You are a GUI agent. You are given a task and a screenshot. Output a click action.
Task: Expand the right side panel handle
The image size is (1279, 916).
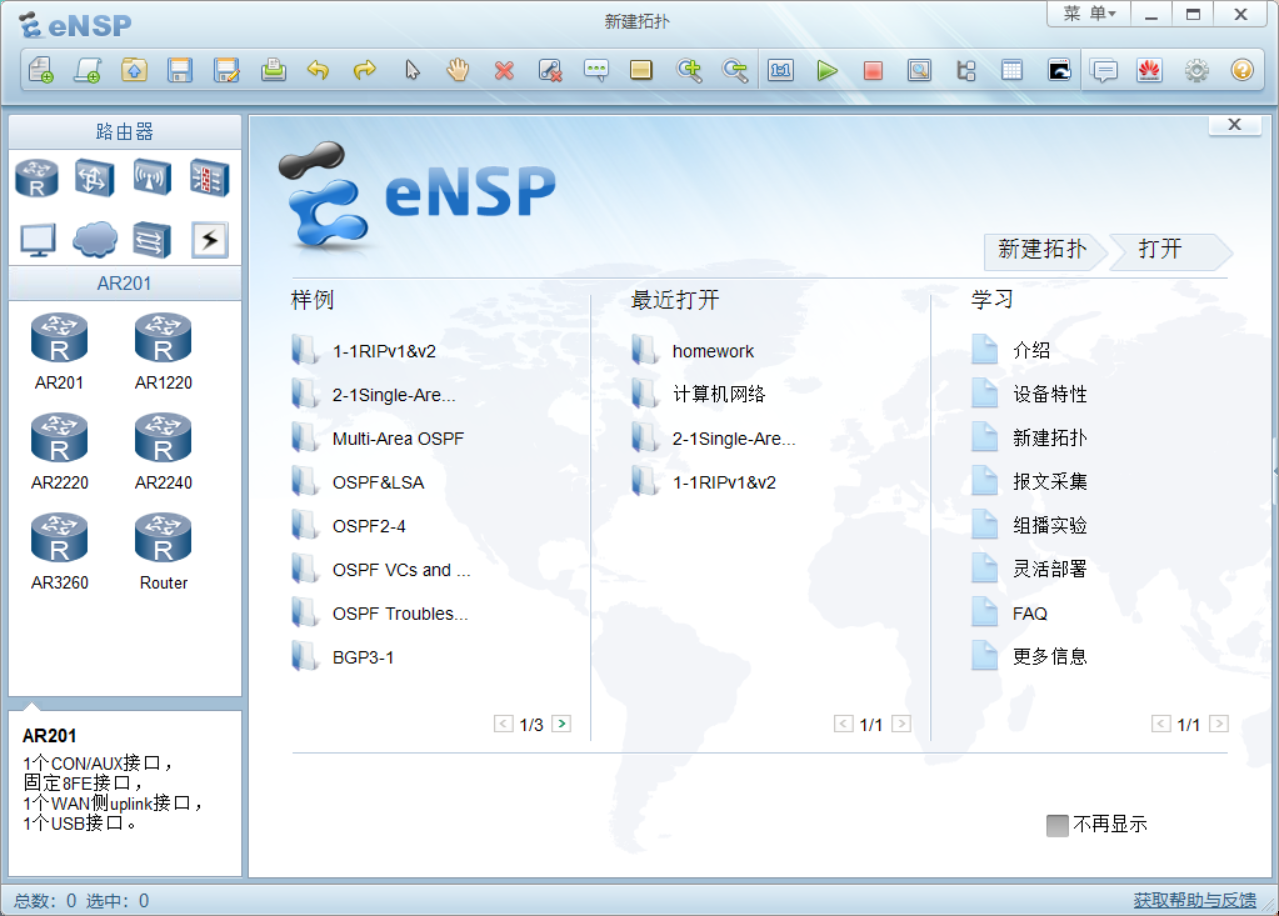[x=1275, y=471]
